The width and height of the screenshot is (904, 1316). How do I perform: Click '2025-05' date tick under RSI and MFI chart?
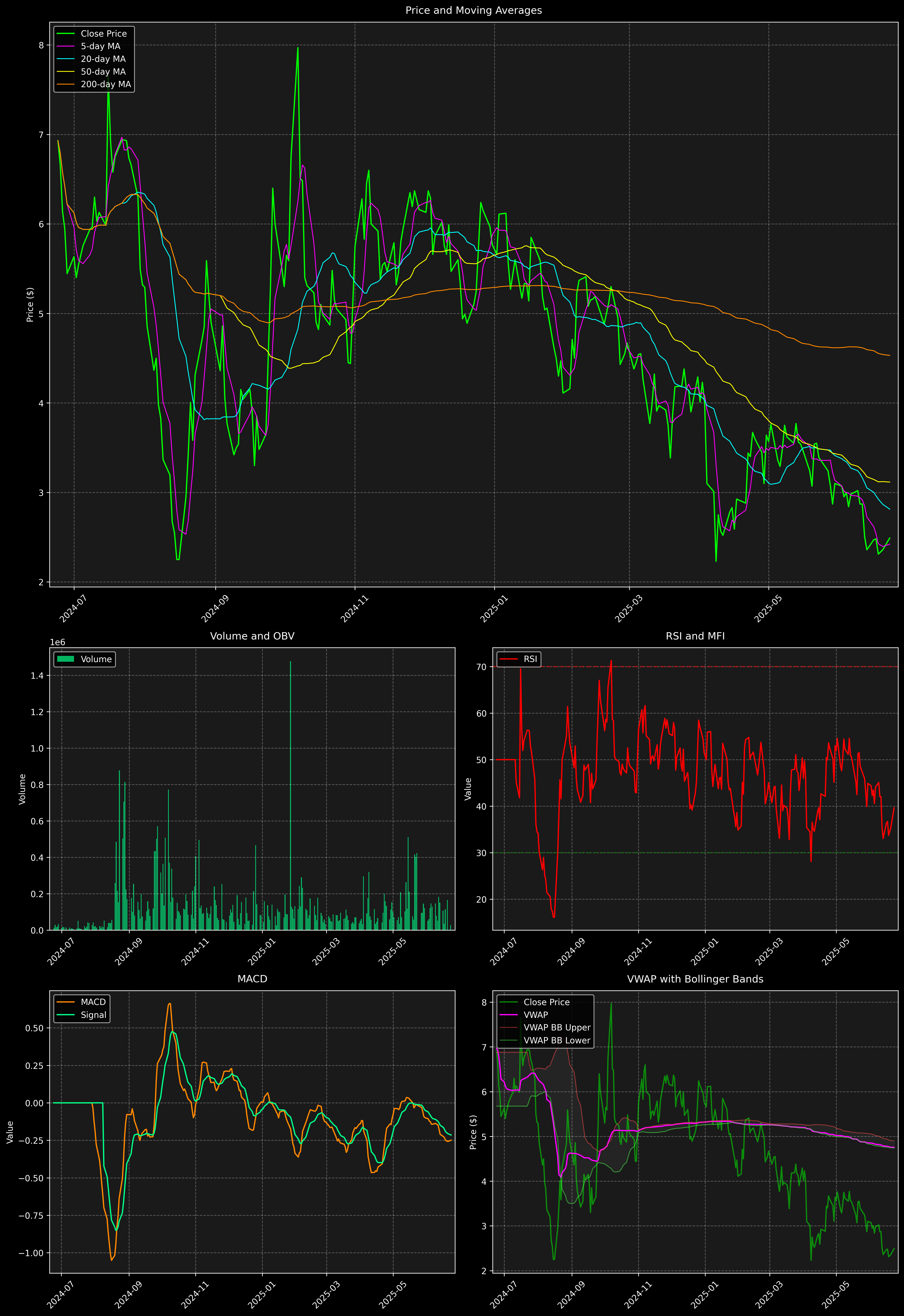[835, 951]
